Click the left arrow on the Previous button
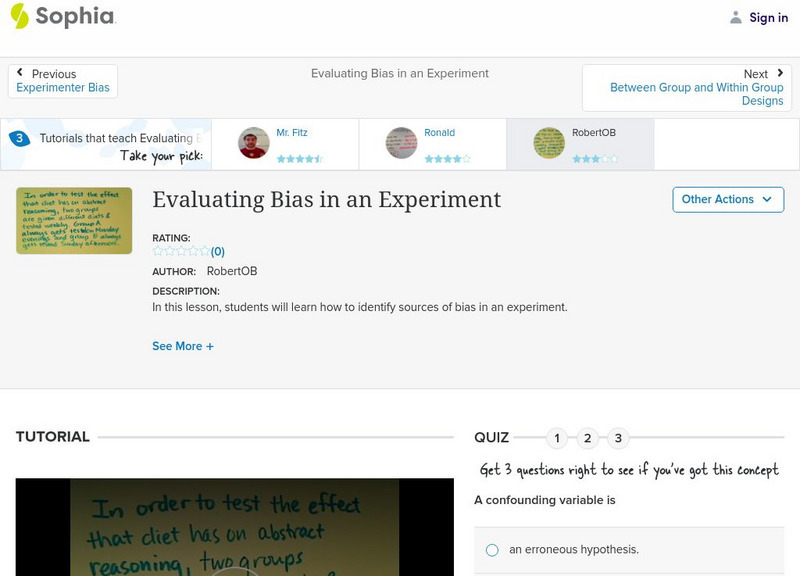The height and width of the screenshot is (576, 800). point(22,72)
